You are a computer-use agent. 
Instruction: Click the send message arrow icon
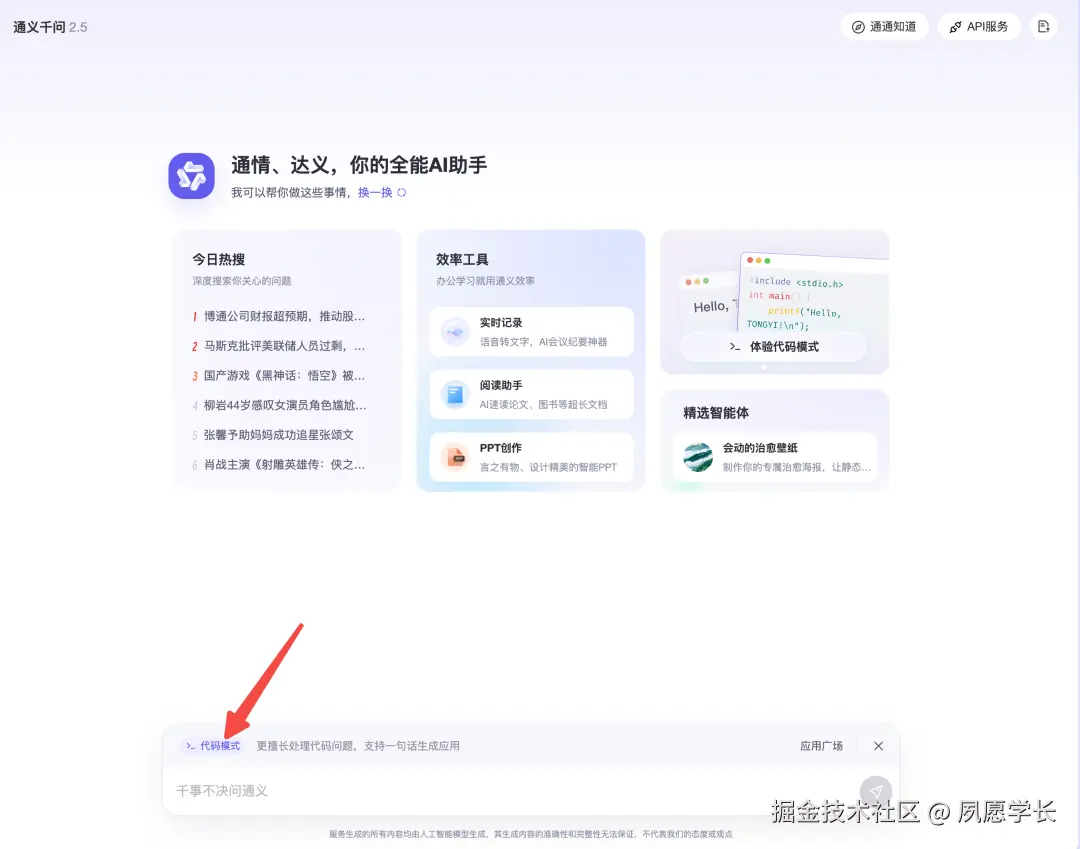(876, 791)
